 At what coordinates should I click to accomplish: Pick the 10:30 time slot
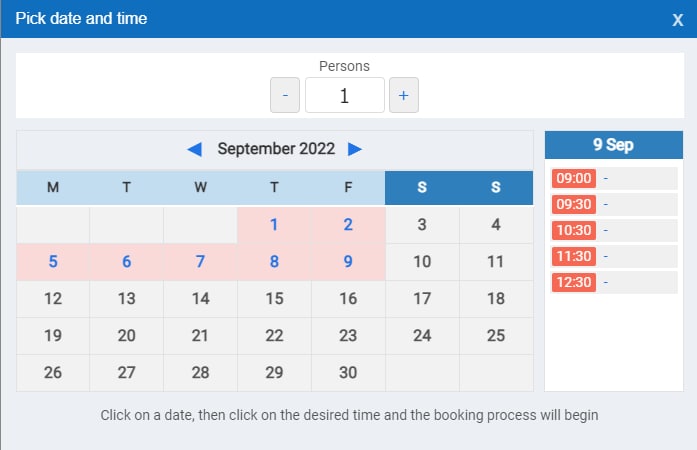pyautogui.click(x=574, y=230)
